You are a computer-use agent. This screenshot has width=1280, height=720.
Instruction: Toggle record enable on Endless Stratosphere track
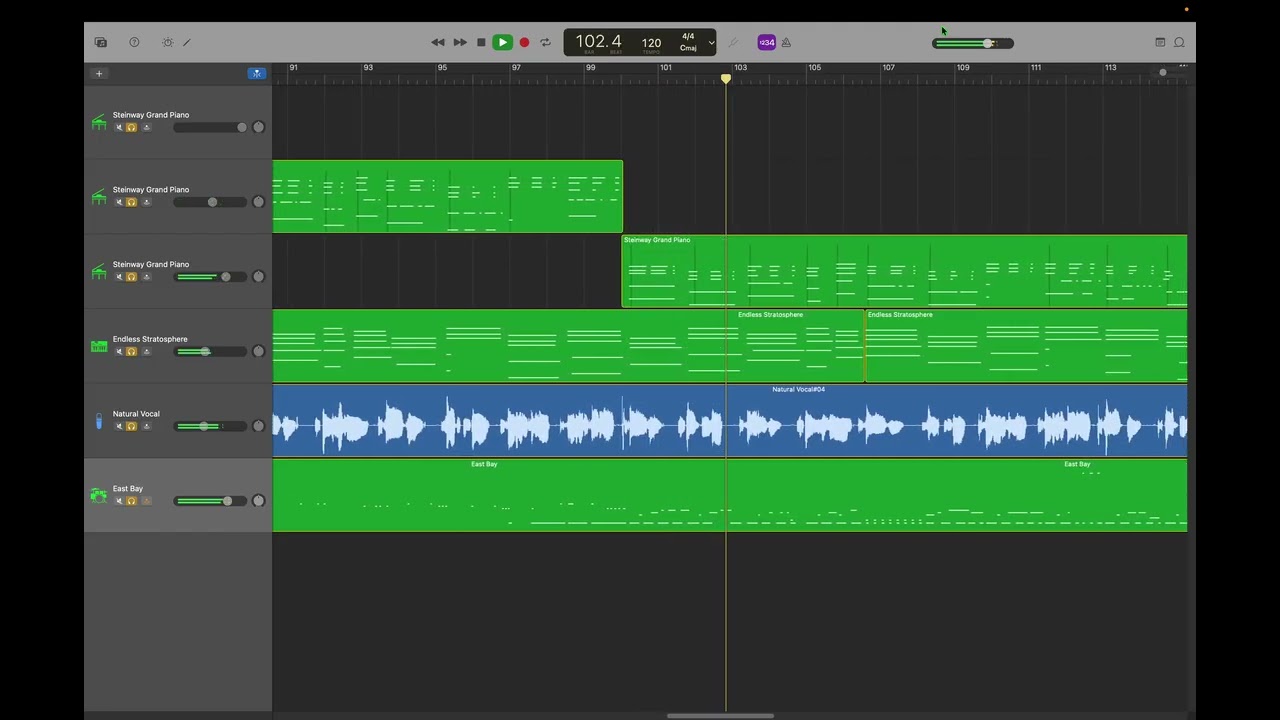pyautogui.click(x=146, y=351)
